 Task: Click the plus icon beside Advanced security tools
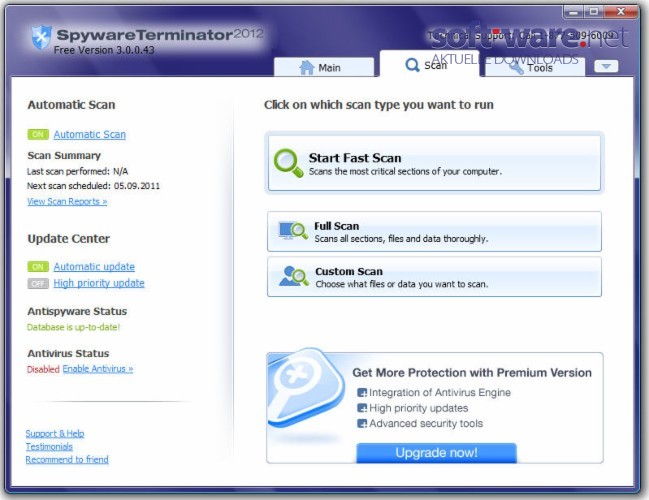[362, 423]
